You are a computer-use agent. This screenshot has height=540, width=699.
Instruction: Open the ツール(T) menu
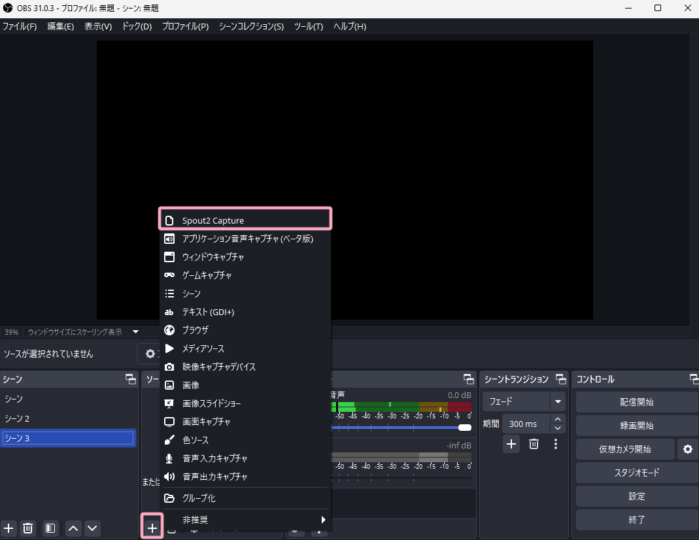click(x=308, y=26)
